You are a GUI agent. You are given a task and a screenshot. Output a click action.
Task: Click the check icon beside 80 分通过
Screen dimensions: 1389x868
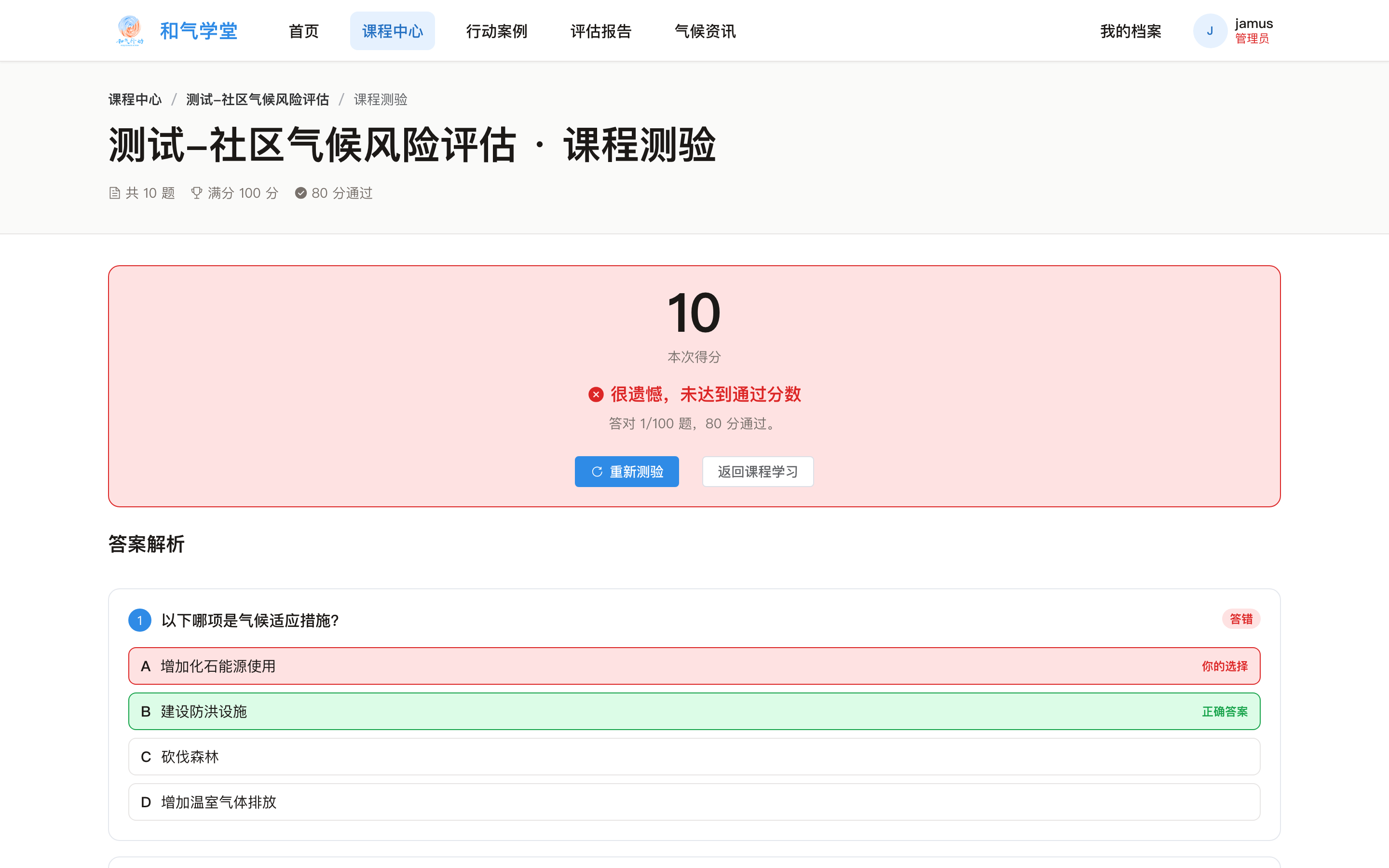(301, 193)
